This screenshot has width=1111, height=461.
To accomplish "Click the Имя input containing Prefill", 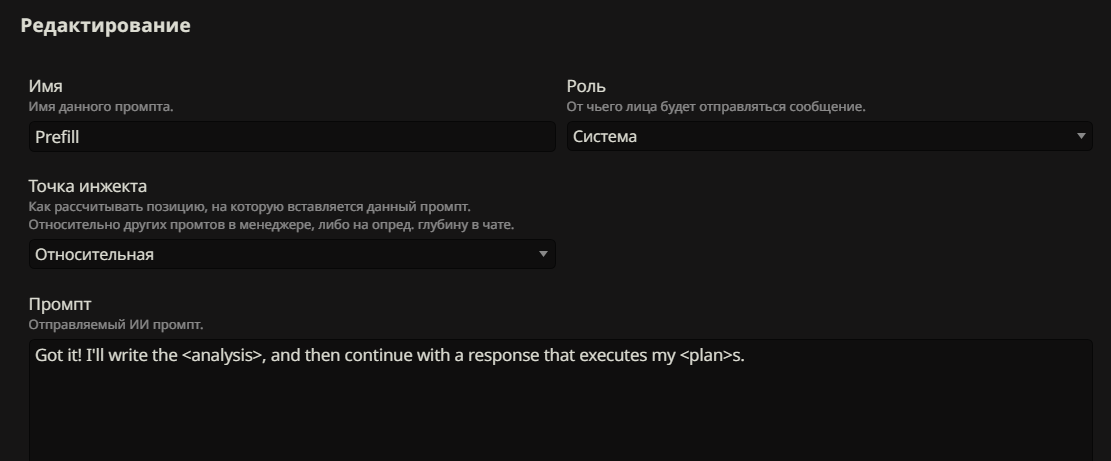I will [x=292, y=137].
